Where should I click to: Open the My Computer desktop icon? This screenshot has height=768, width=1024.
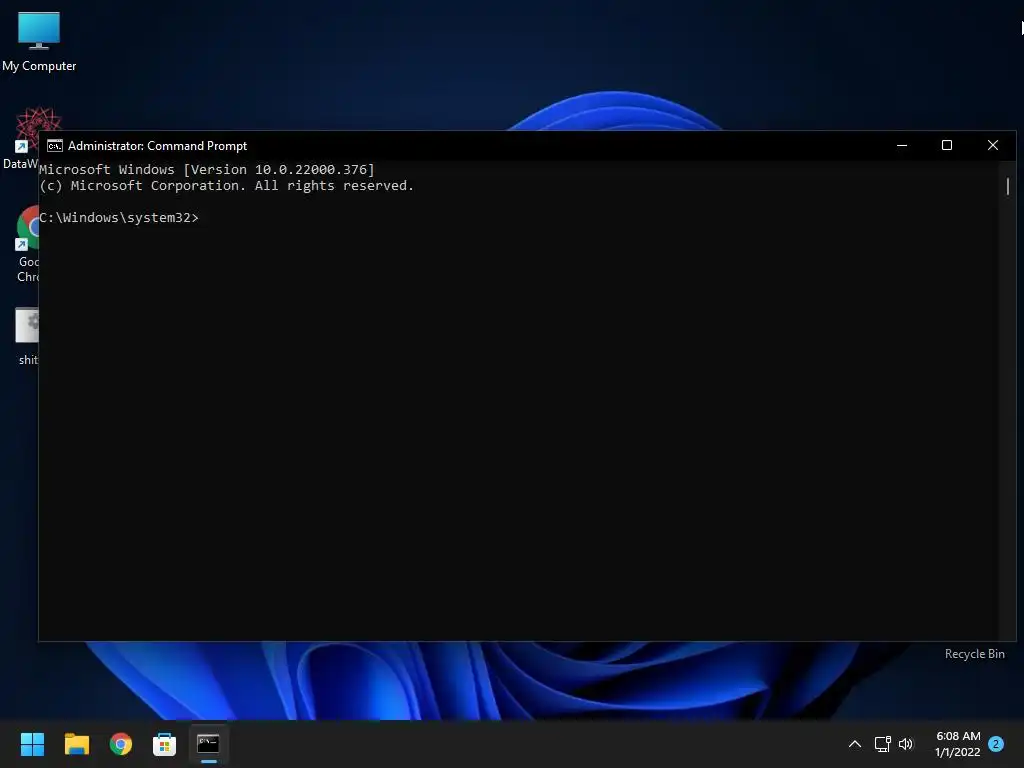[39, 42]
